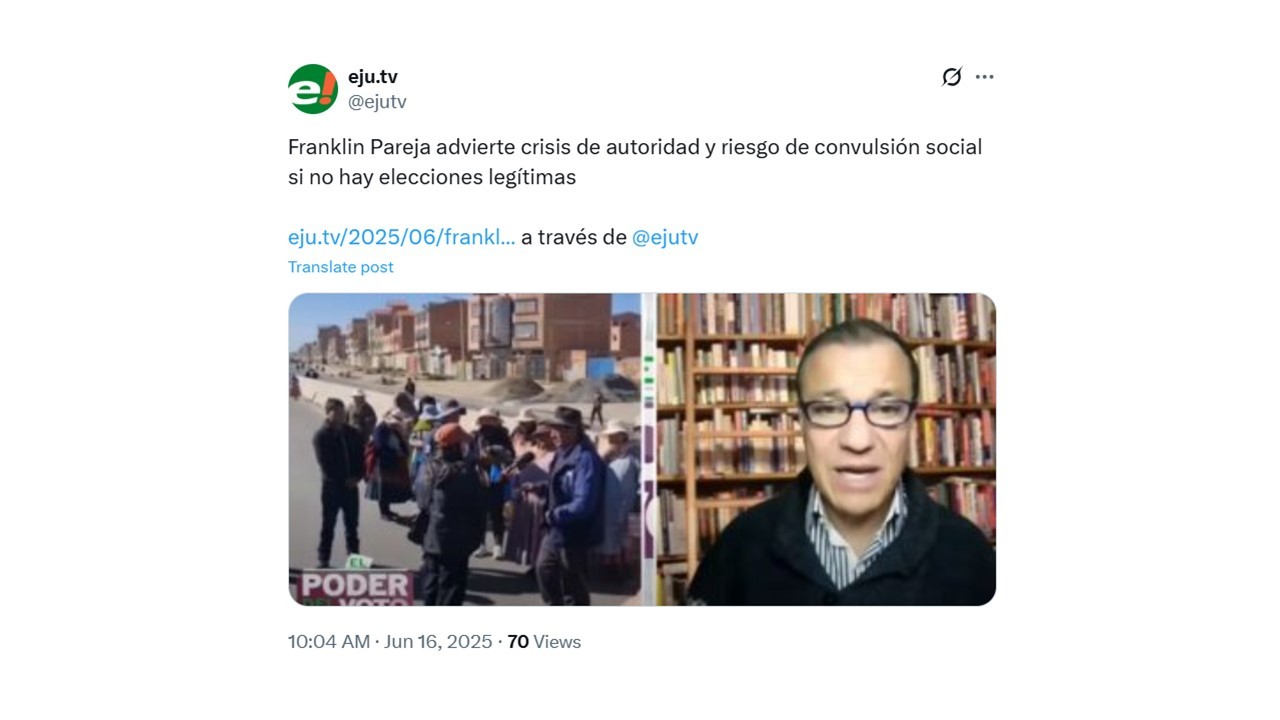
Task: Click the words 'a través de'
Action: [x=574, y=237]
